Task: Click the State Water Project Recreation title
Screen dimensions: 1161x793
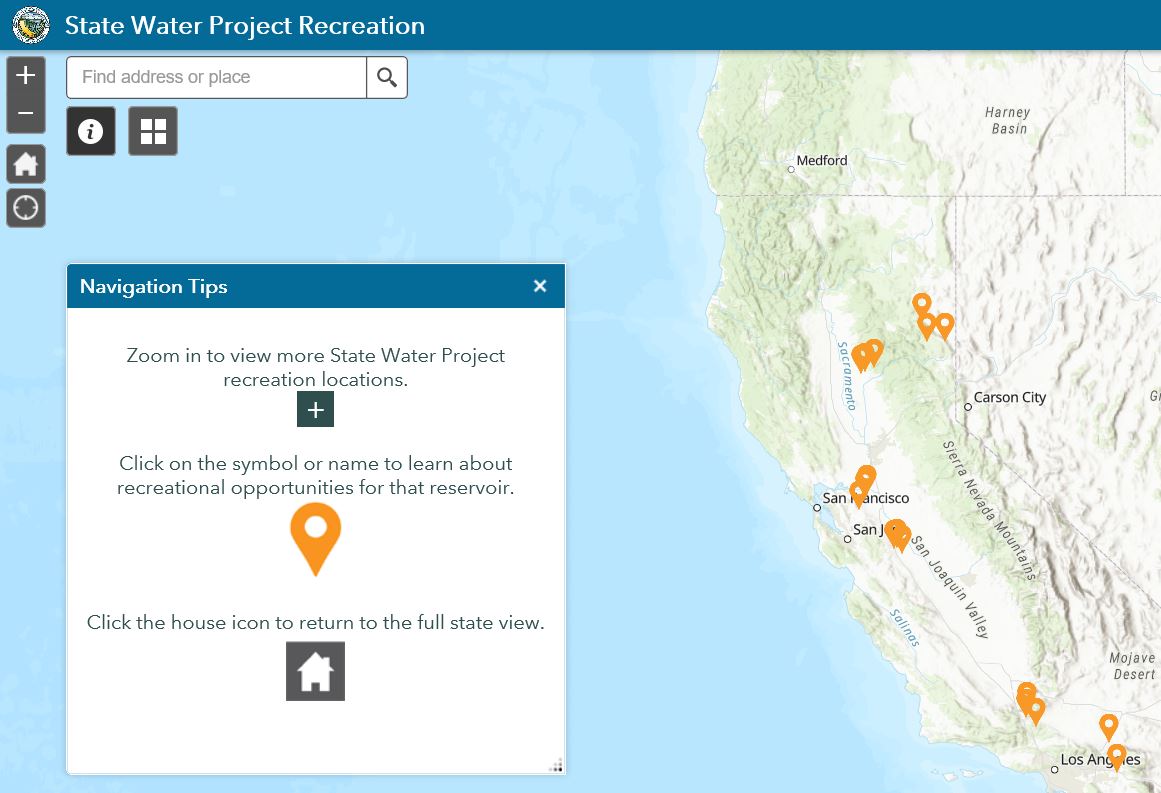Action: (245, 25)
